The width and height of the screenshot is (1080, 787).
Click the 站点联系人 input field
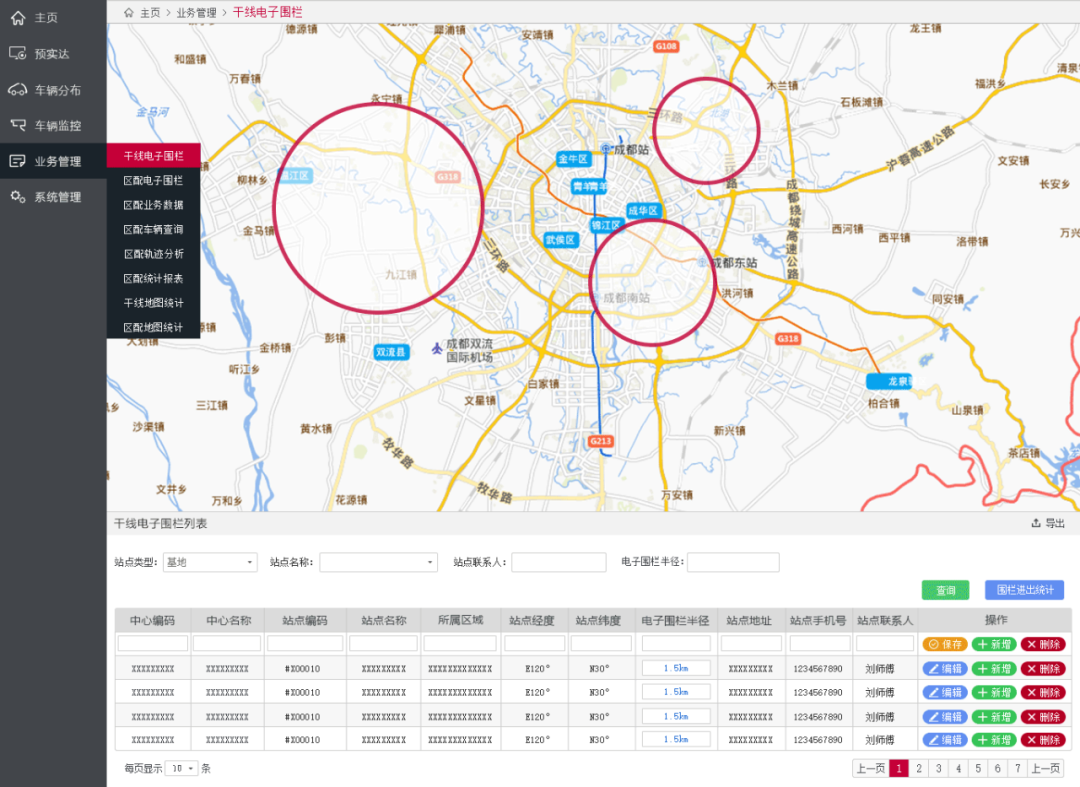[x=559, y=562]
